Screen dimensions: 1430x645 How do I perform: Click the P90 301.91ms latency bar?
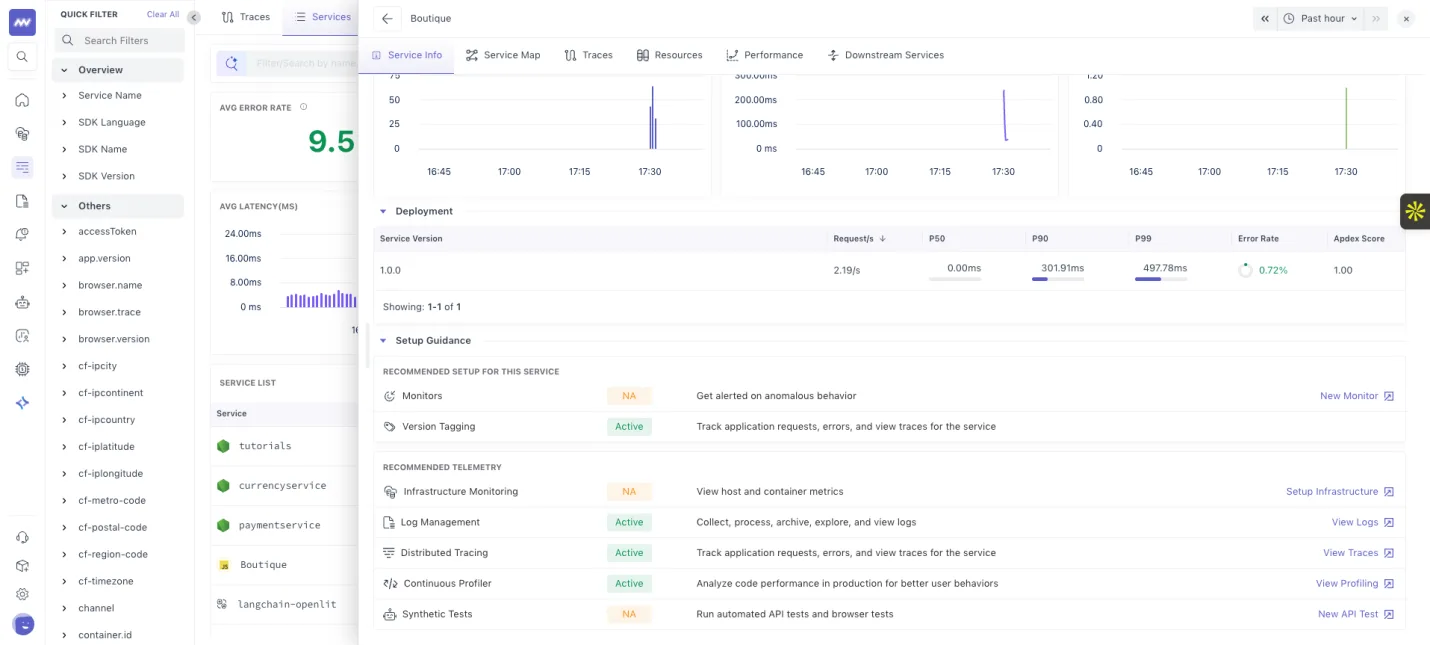[x=1058, y=279]
